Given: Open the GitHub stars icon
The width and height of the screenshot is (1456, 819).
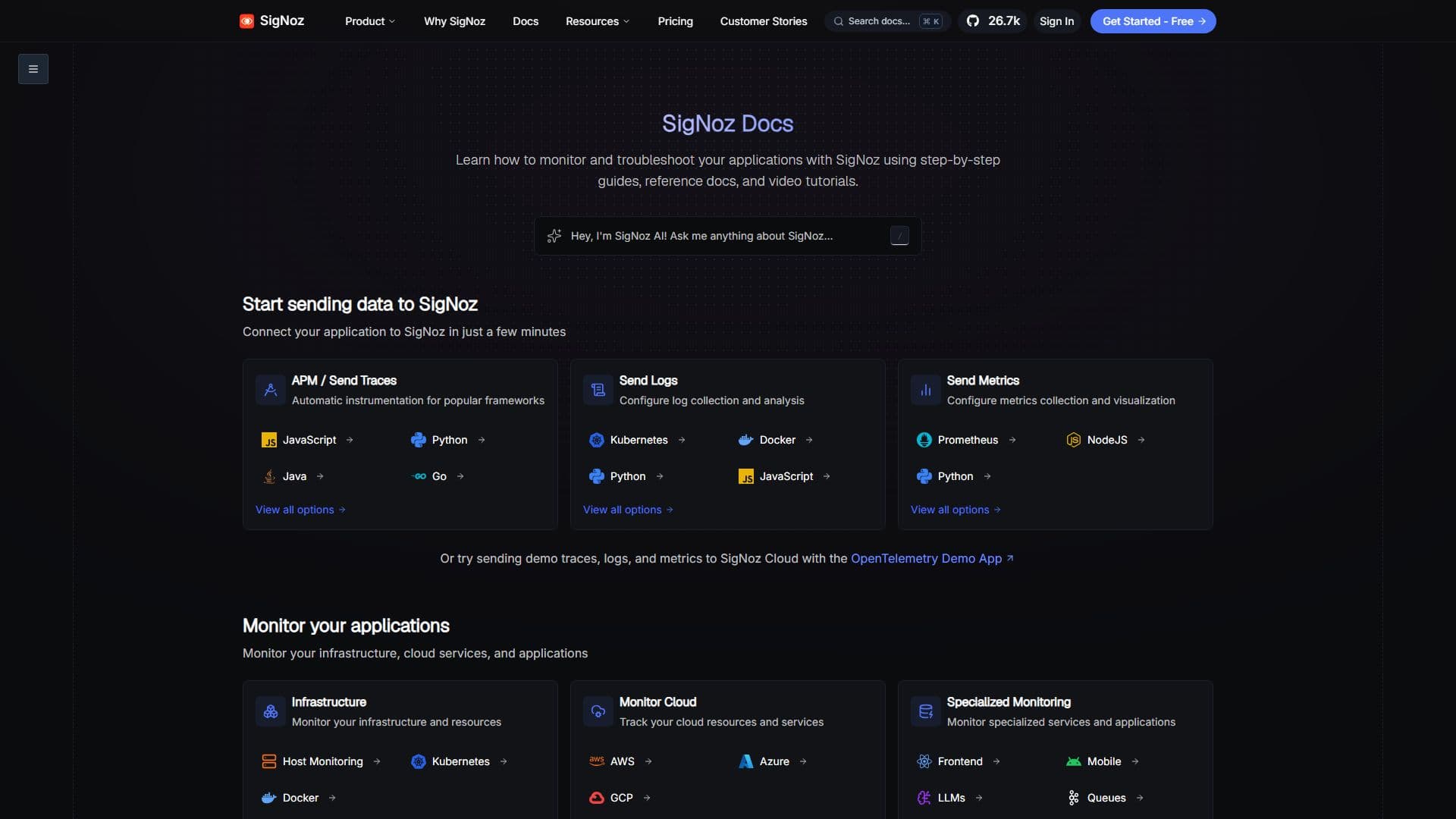Looking at the screenshot, I should point(973,21).
